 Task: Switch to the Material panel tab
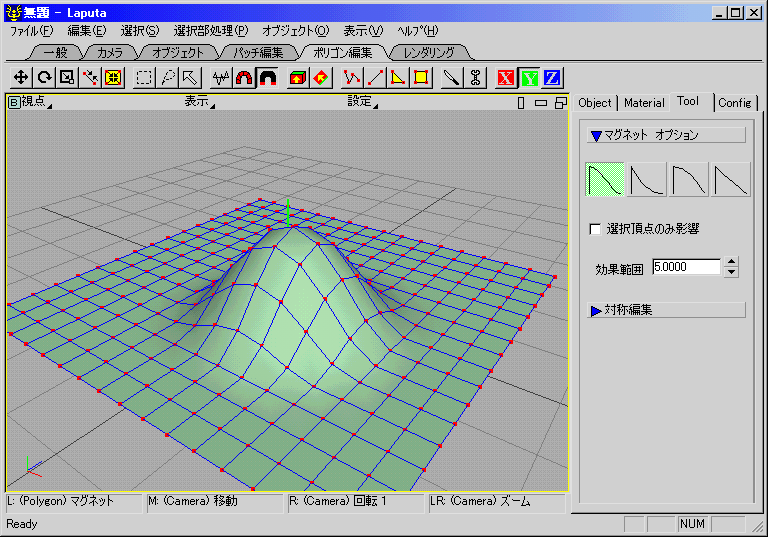pyautogui.click(x=644, y=103)
